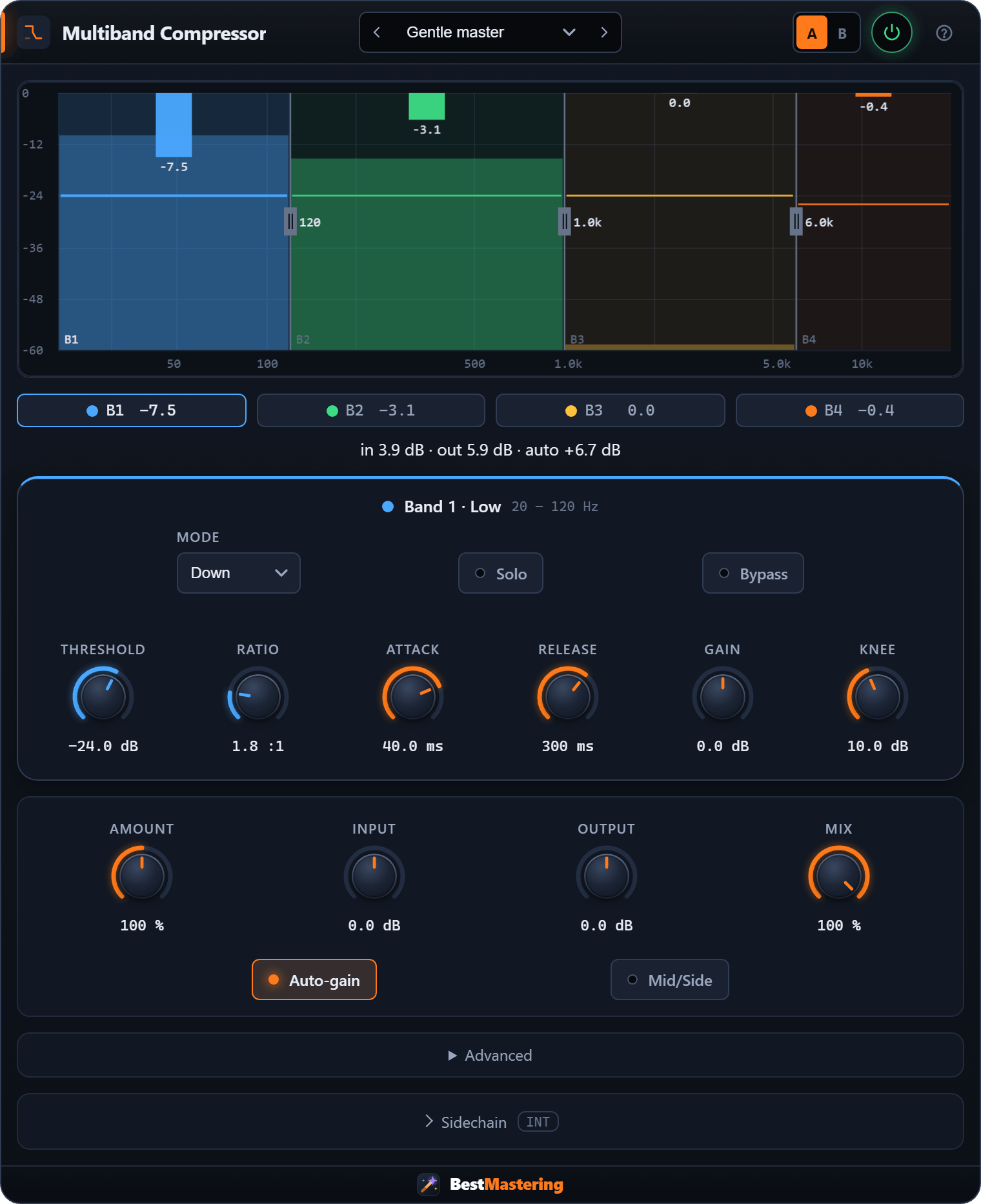
Task: Expand the Advanced section
Action: (x=490, y=1055)
